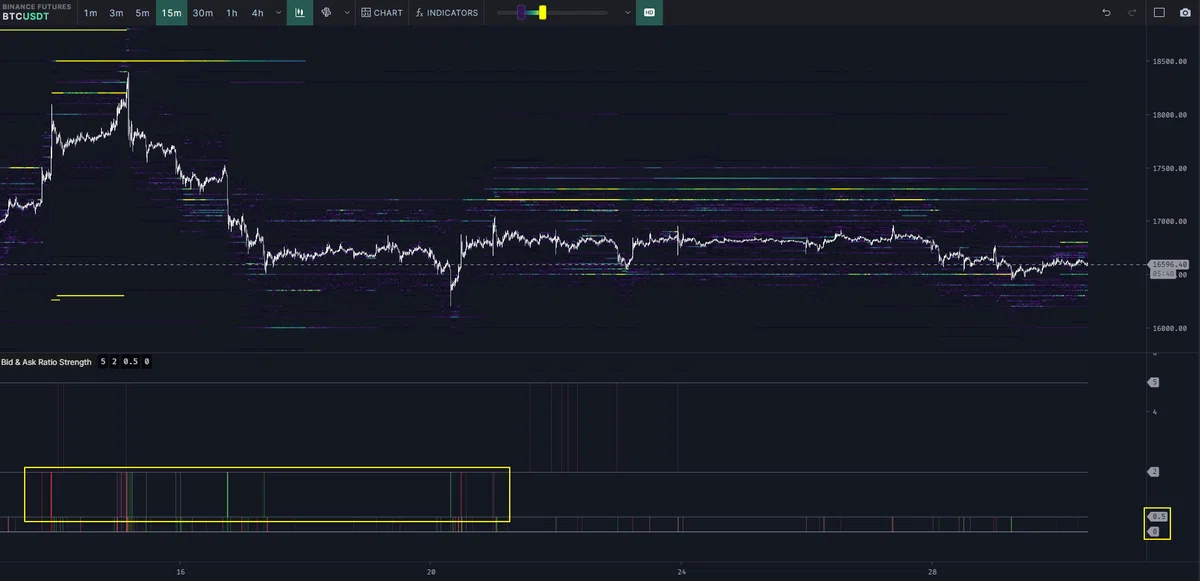The image size is (1200, 581).
Task: Toggle the HD quality button
Action: point(649,13)
